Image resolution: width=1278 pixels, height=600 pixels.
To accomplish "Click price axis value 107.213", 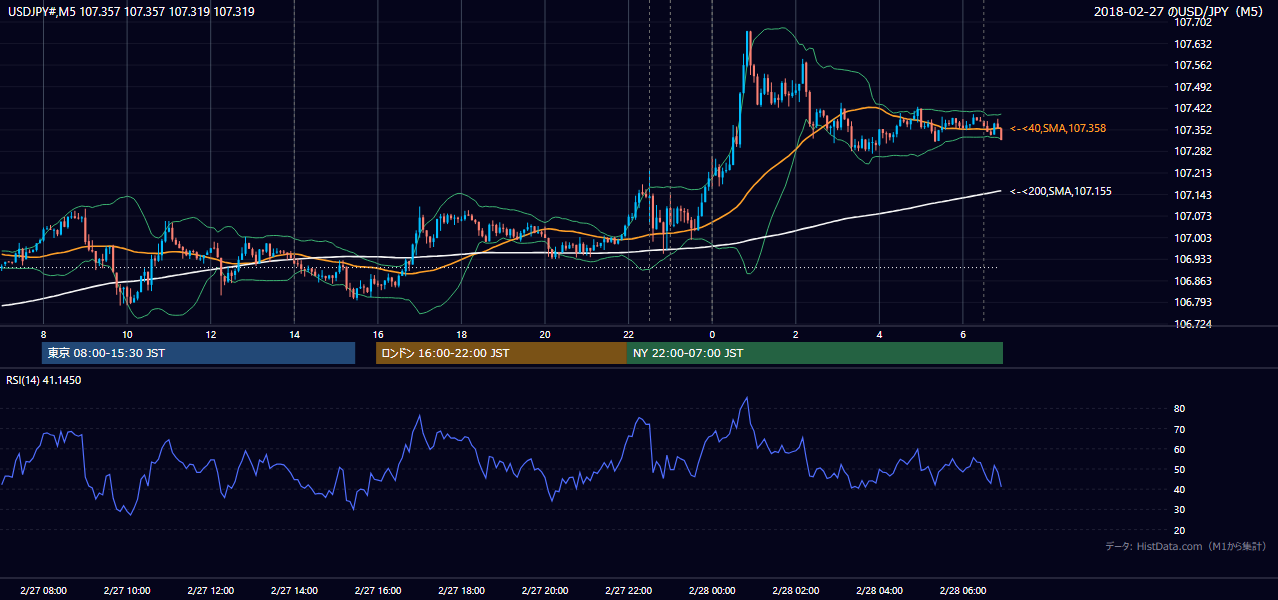I will (1191, 173).
